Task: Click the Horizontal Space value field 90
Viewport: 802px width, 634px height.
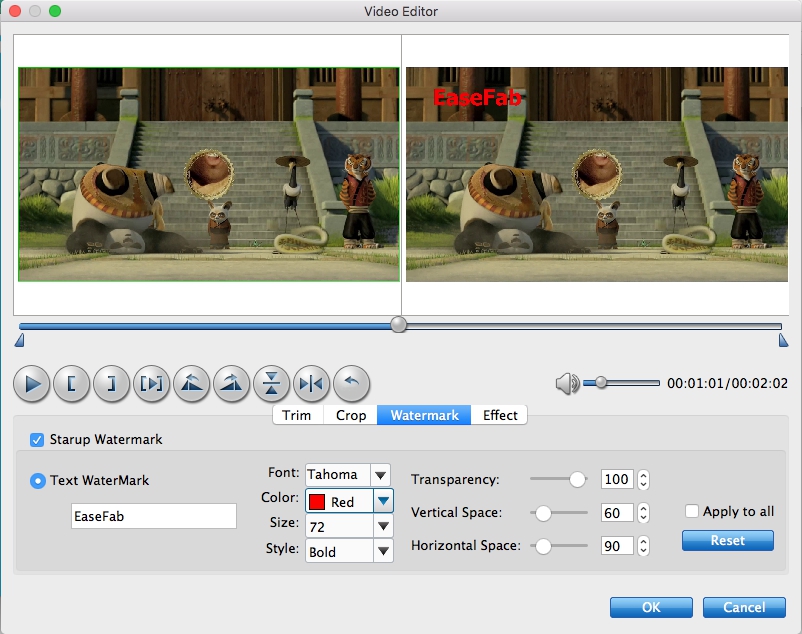Action: click(x=617, y=546)
